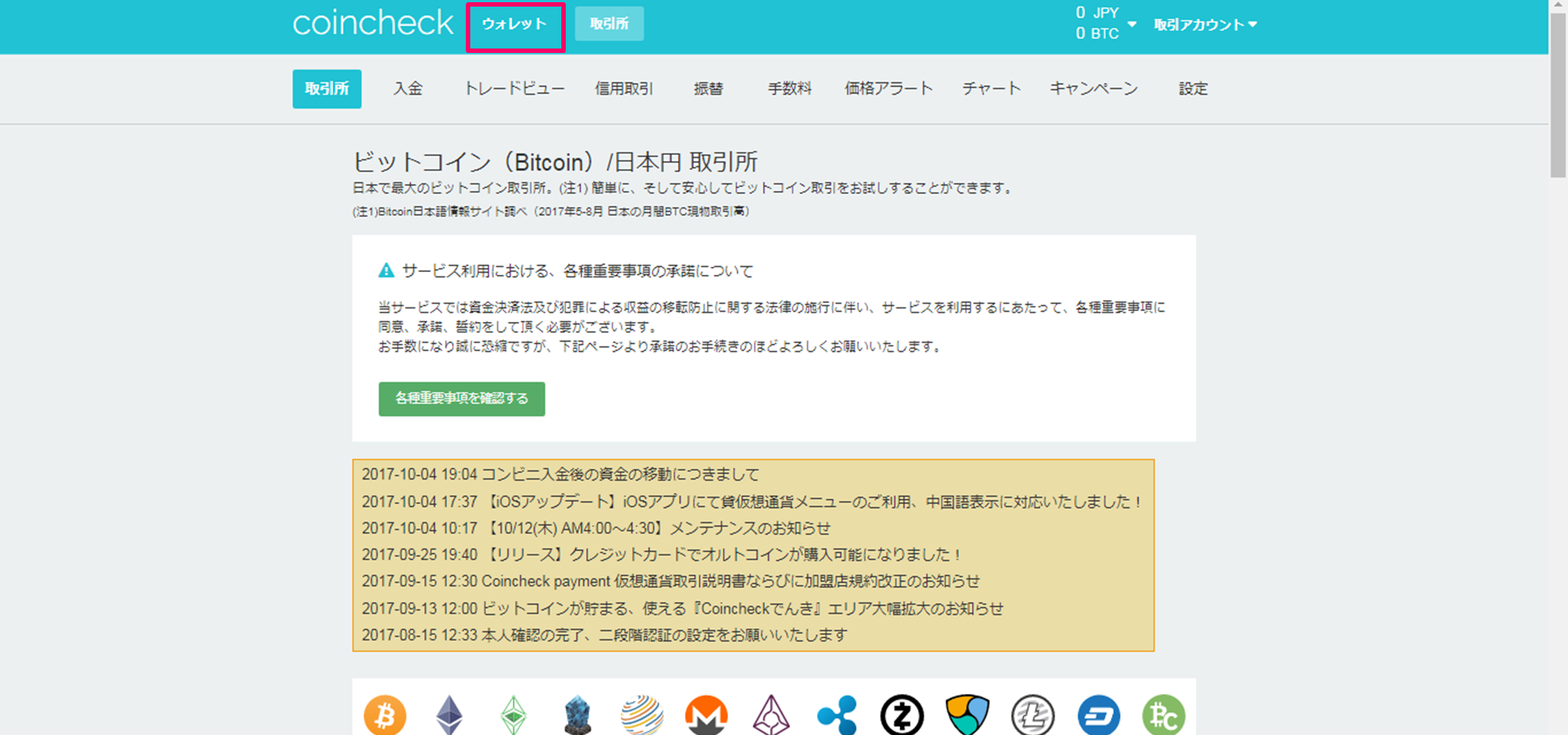Screen dimensions: 1568x735
Task: Click the coincheck logo
Action: (x=373, y=24)
